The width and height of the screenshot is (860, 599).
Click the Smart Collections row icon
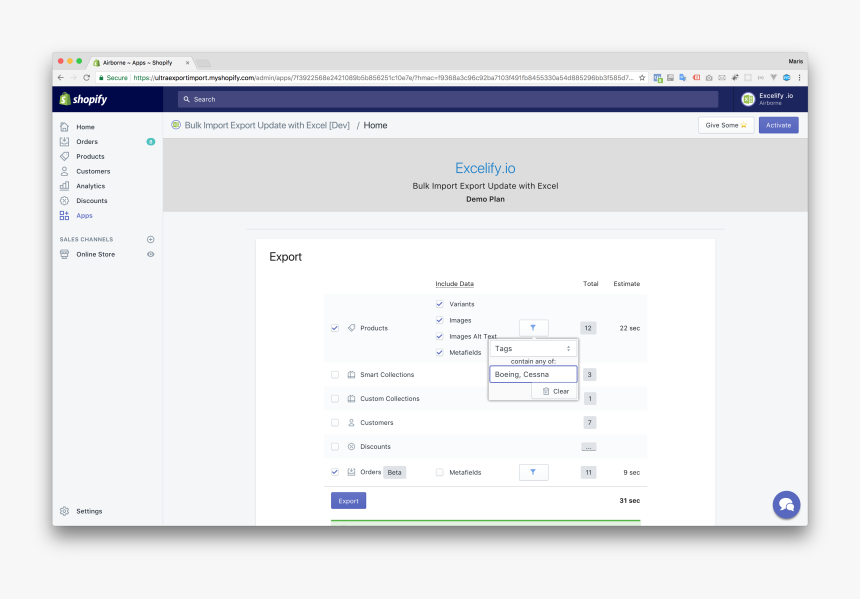pos(352,375)
